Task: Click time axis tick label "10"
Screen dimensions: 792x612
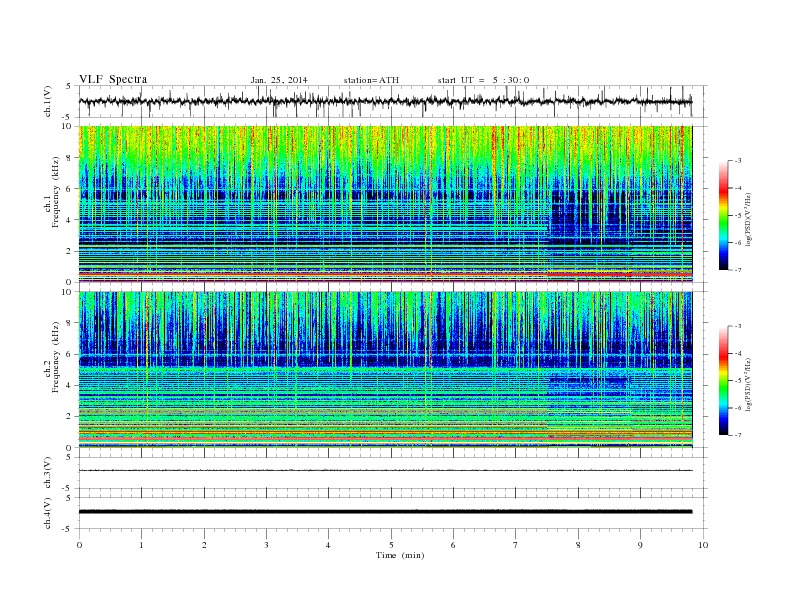Action: [703, 545]
